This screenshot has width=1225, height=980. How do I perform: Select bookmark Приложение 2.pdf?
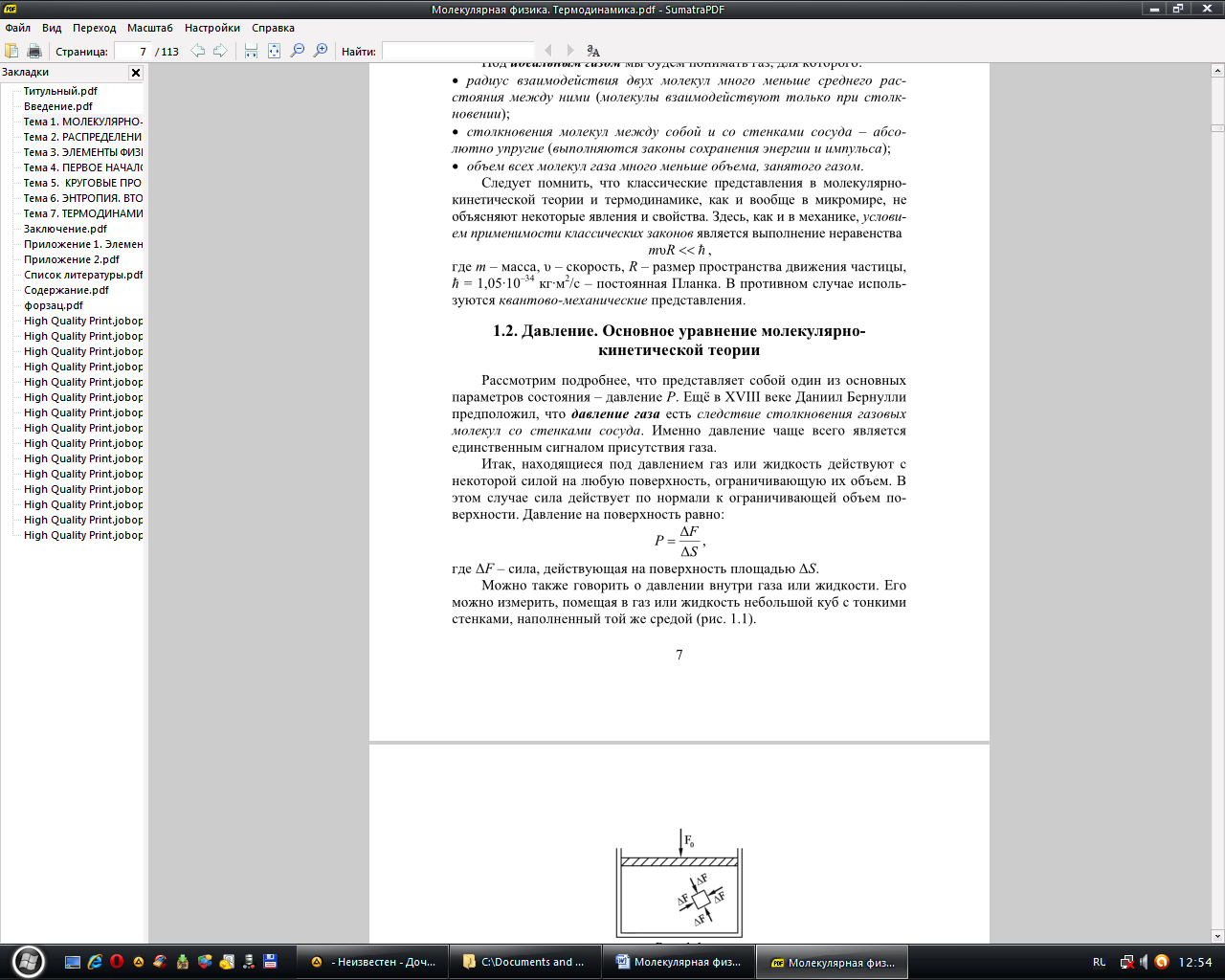pos(72,259)
